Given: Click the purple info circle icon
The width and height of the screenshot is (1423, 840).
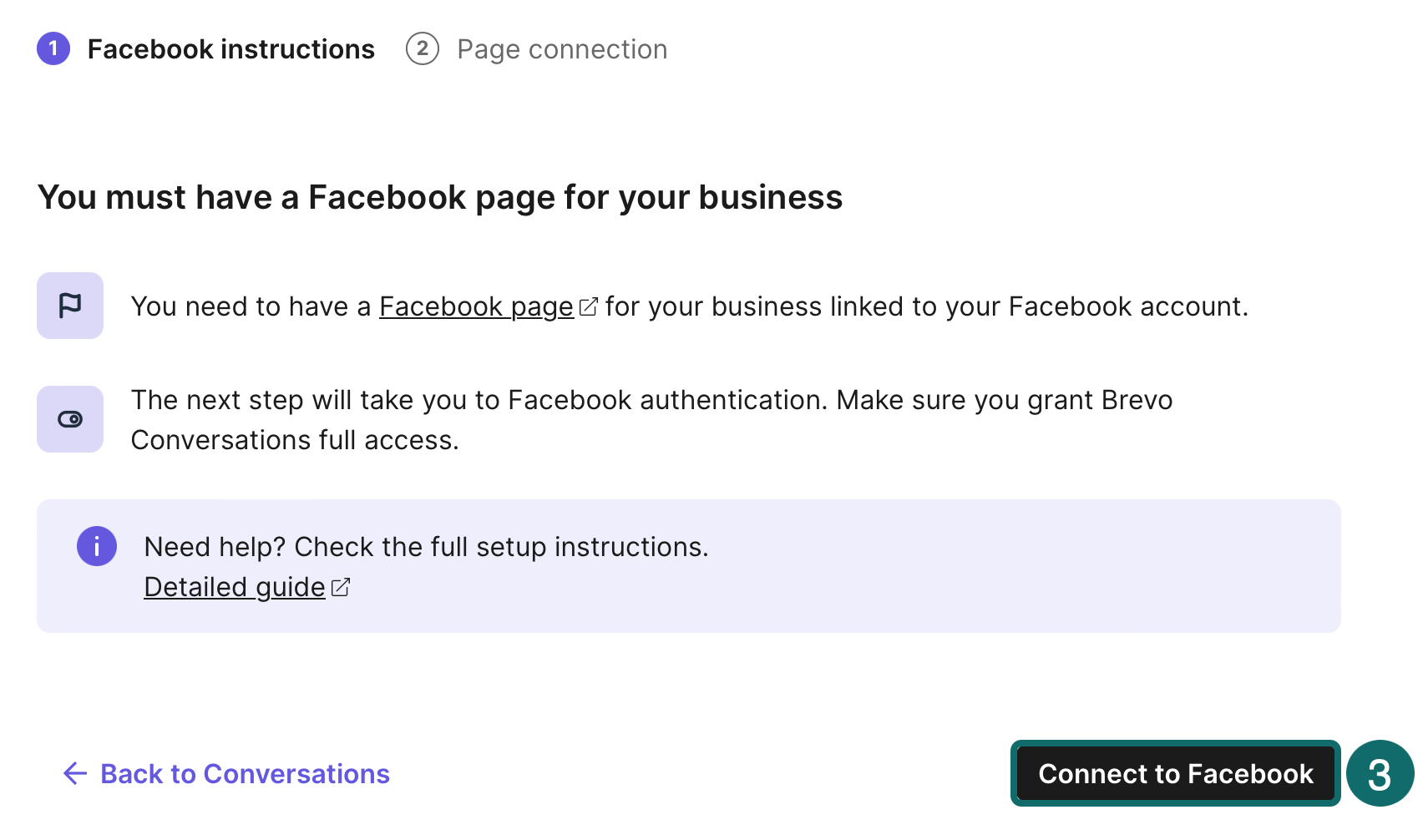Looking at the screenshot, I should click(97, 546).
